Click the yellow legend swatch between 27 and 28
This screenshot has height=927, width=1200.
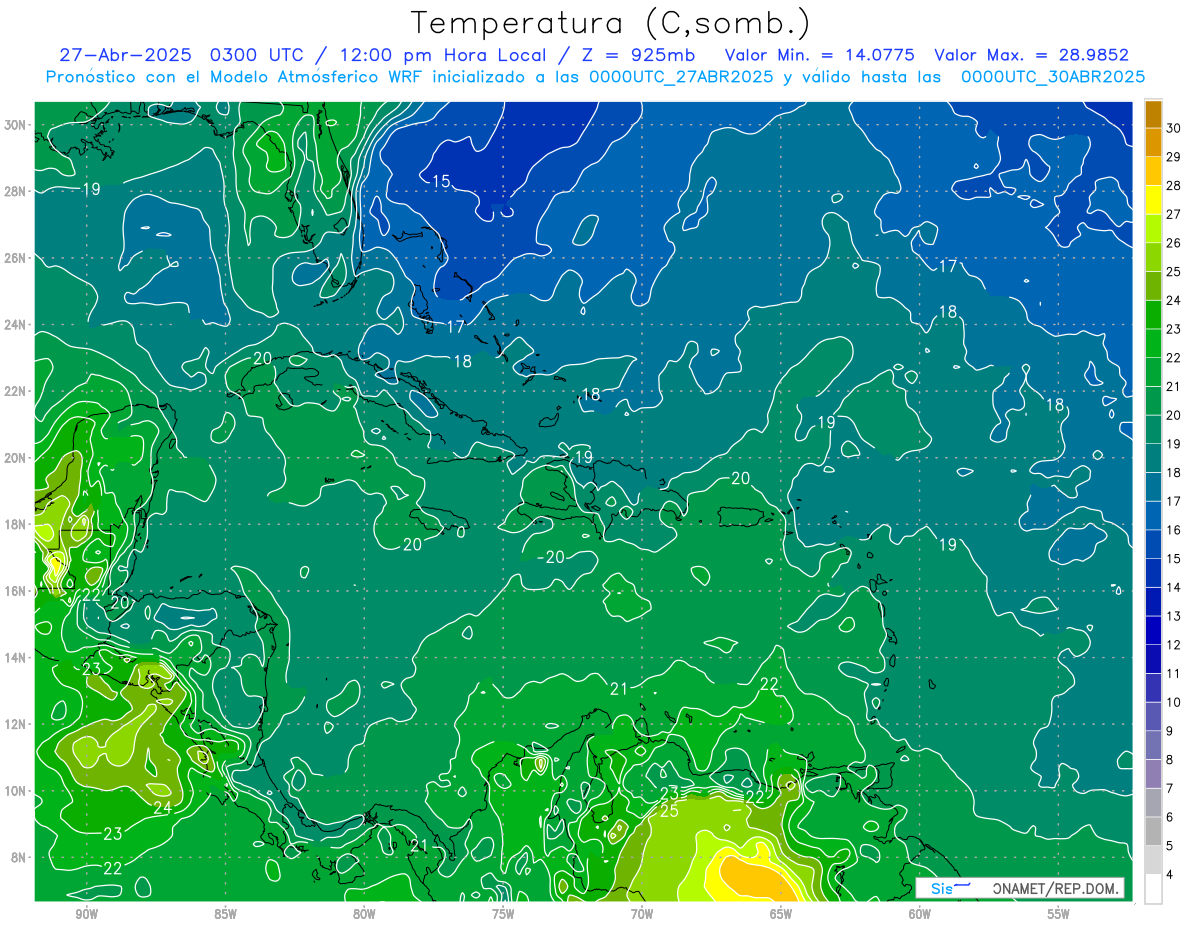(x=1153, y=200)
